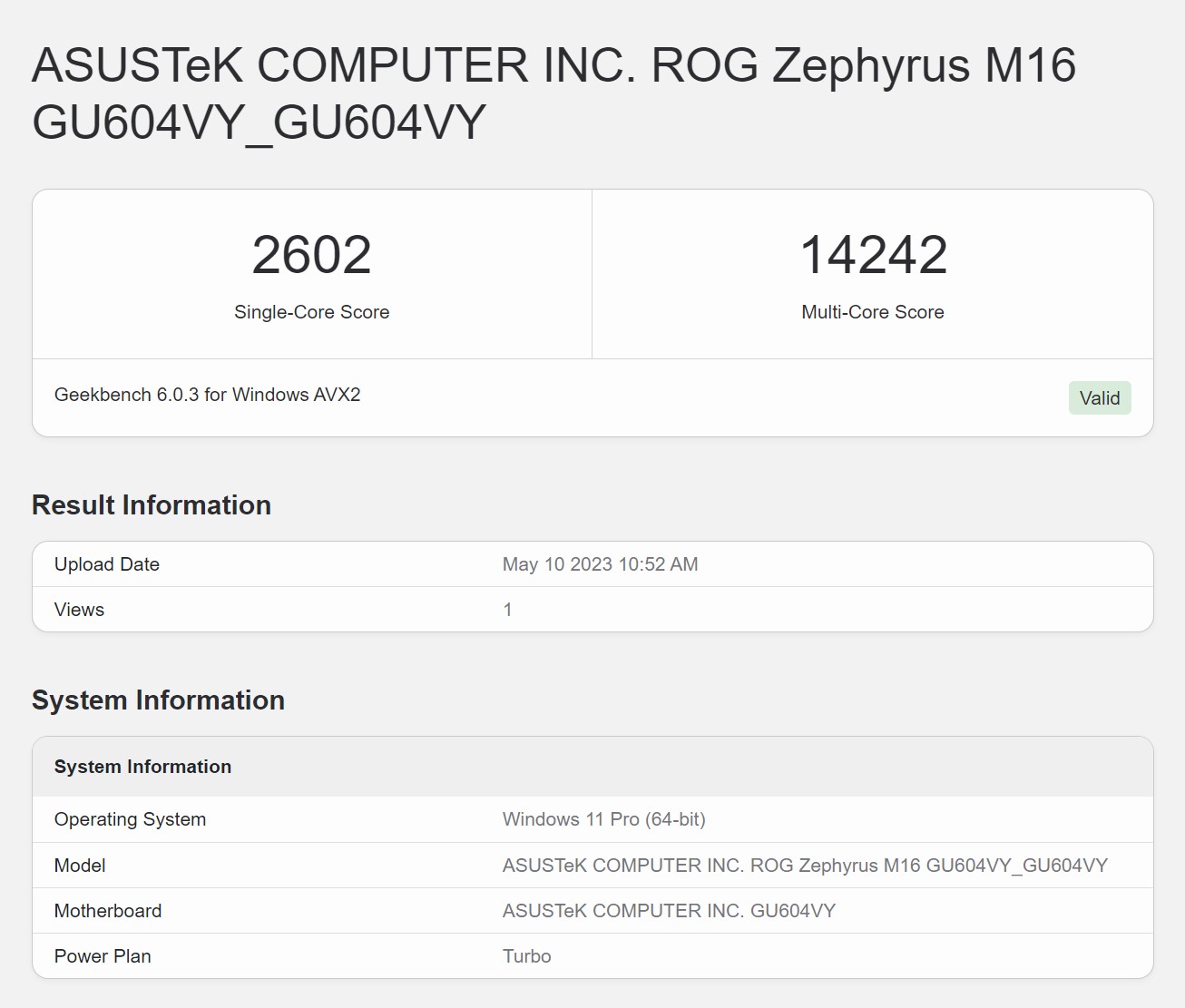Click the Upload Date row label

click(x=107, y=564)
